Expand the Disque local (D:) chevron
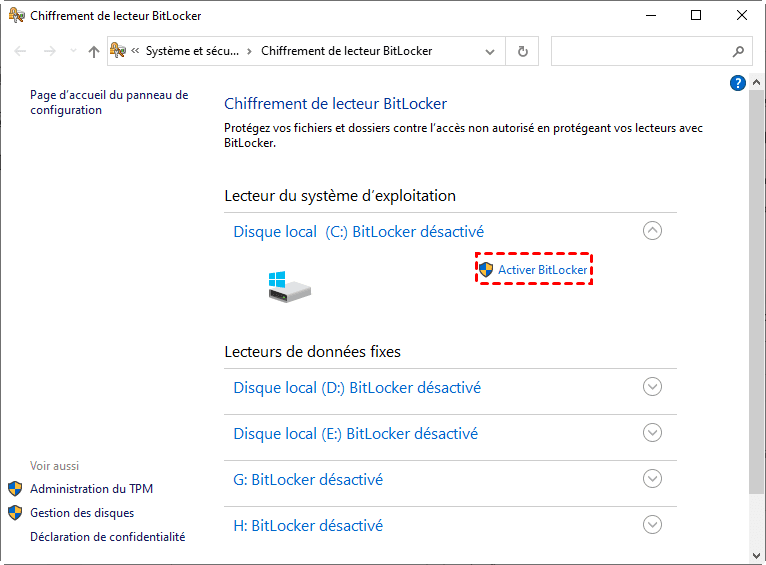This screenshot has height=565, width=766. coord(652,387)
